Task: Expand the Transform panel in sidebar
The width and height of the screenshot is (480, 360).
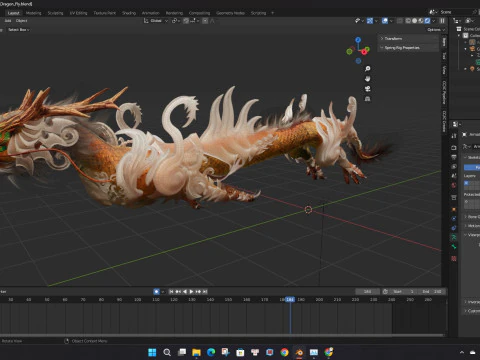Action: pyautogui.click(x=408, y=39)
